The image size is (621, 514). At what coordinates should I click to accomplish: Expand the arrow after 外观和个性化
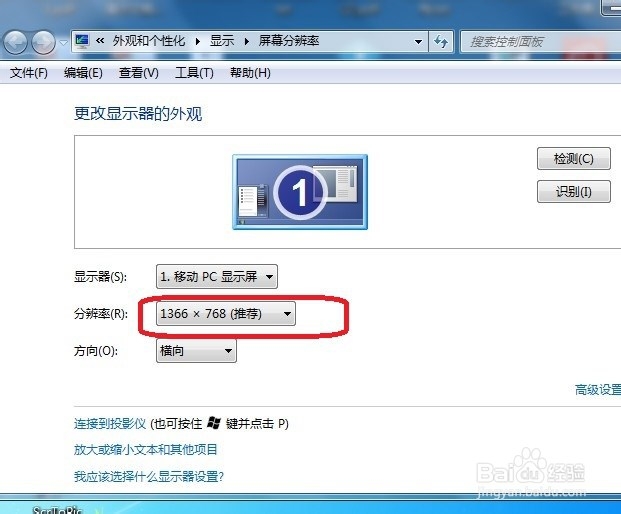[x=197, y=41]
